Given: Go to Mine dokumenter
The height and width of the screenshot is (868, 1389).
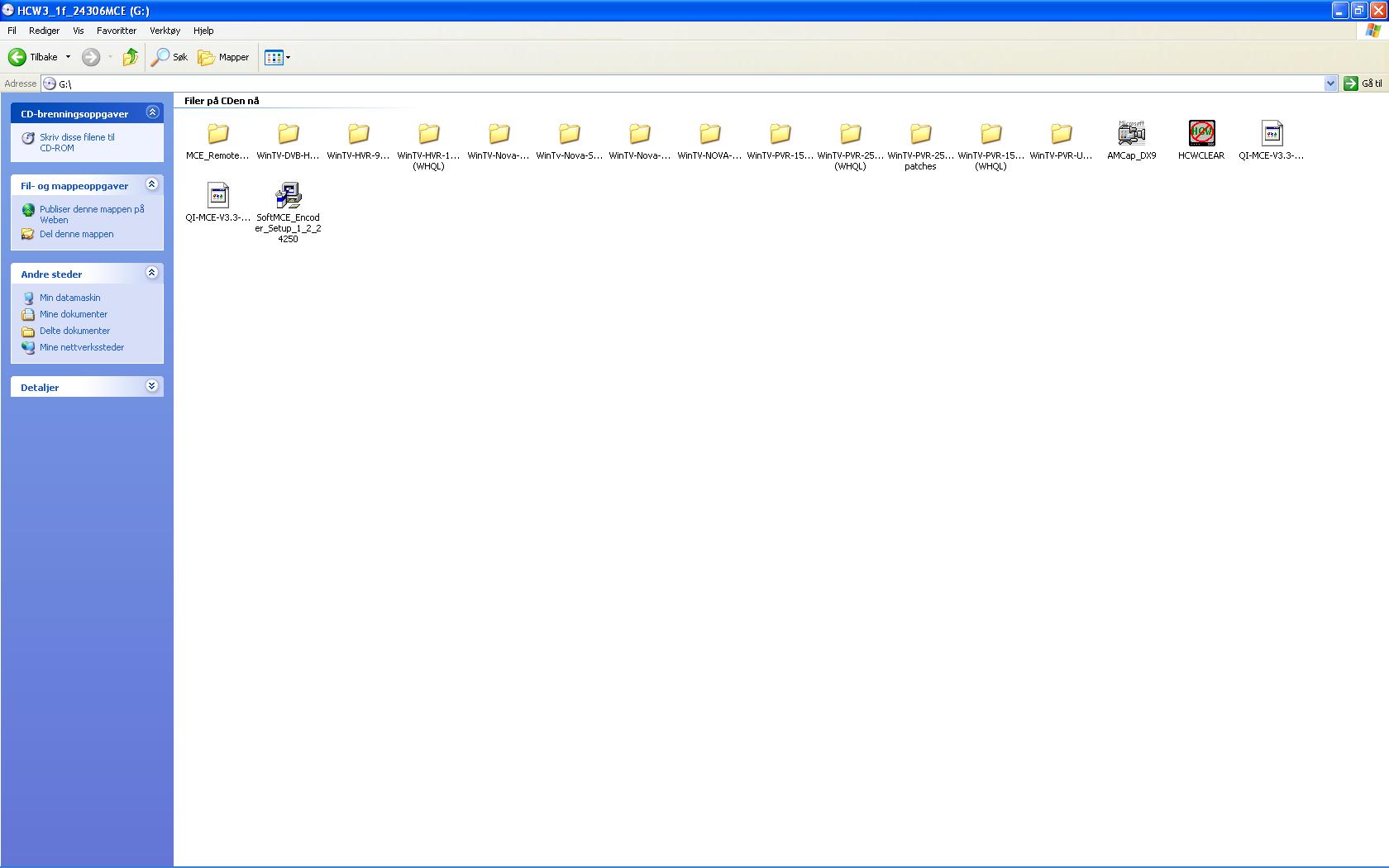Looking at the screenshot, I should tap(74, 314).
